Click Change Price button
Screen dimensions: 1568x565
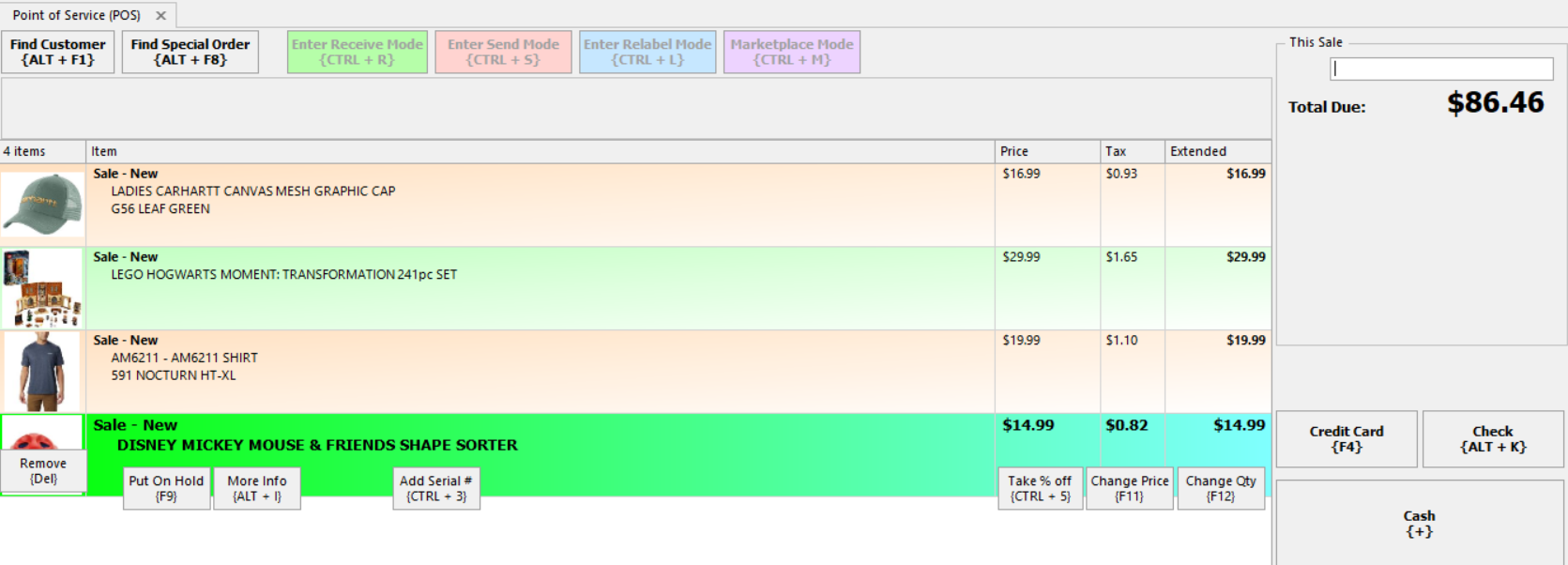pyautogui.click(x=1130, y=488)
